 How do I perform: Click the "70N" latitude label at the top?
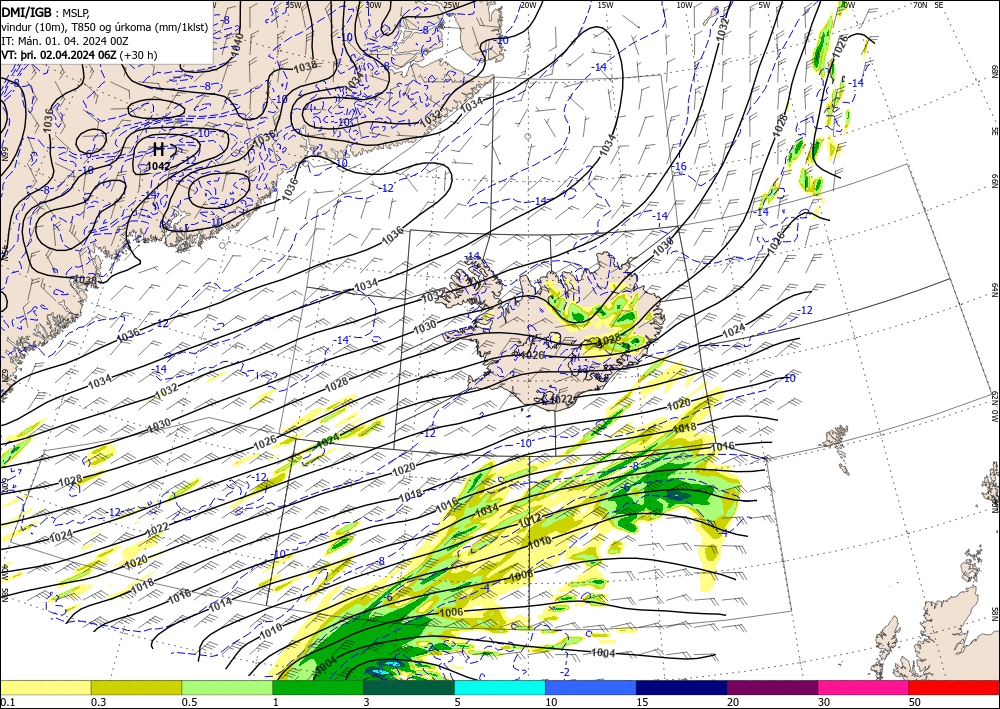920,5
